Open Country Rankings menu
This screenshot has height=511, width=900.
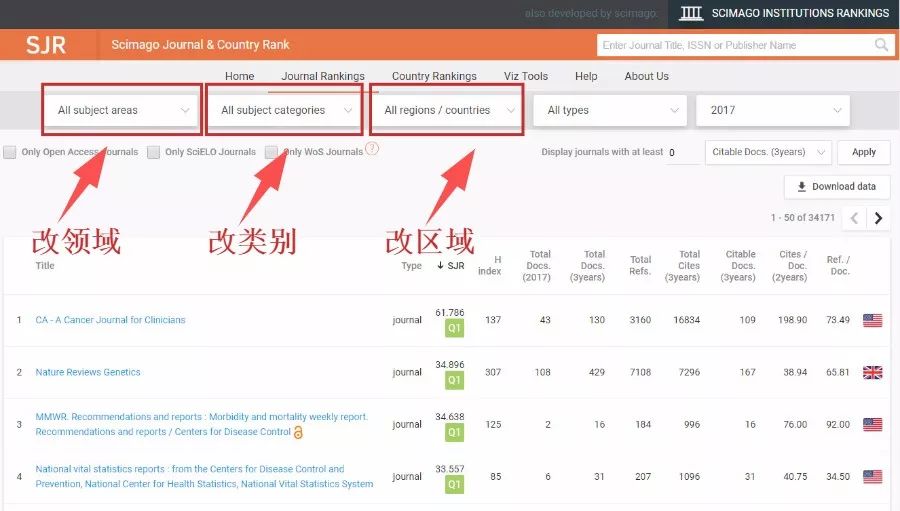(x=434, y=76)
